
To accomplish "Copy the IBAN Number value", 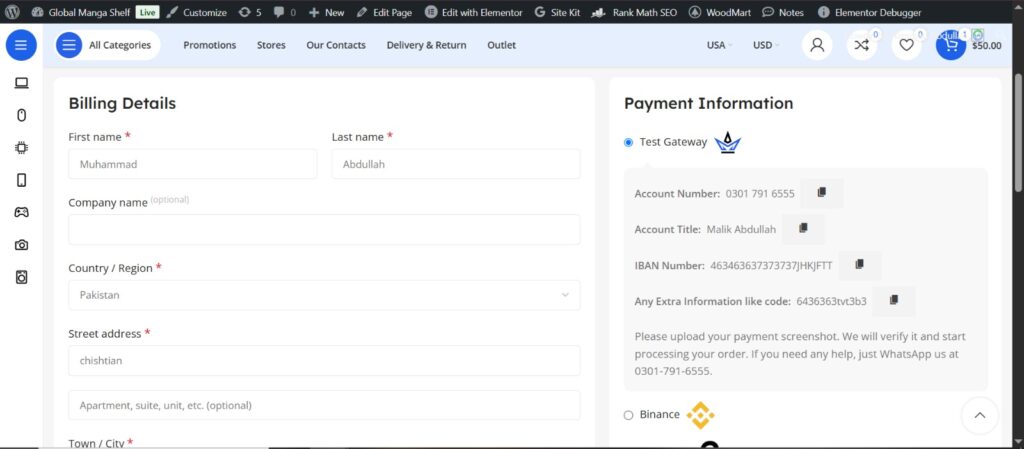I will 859,265.
